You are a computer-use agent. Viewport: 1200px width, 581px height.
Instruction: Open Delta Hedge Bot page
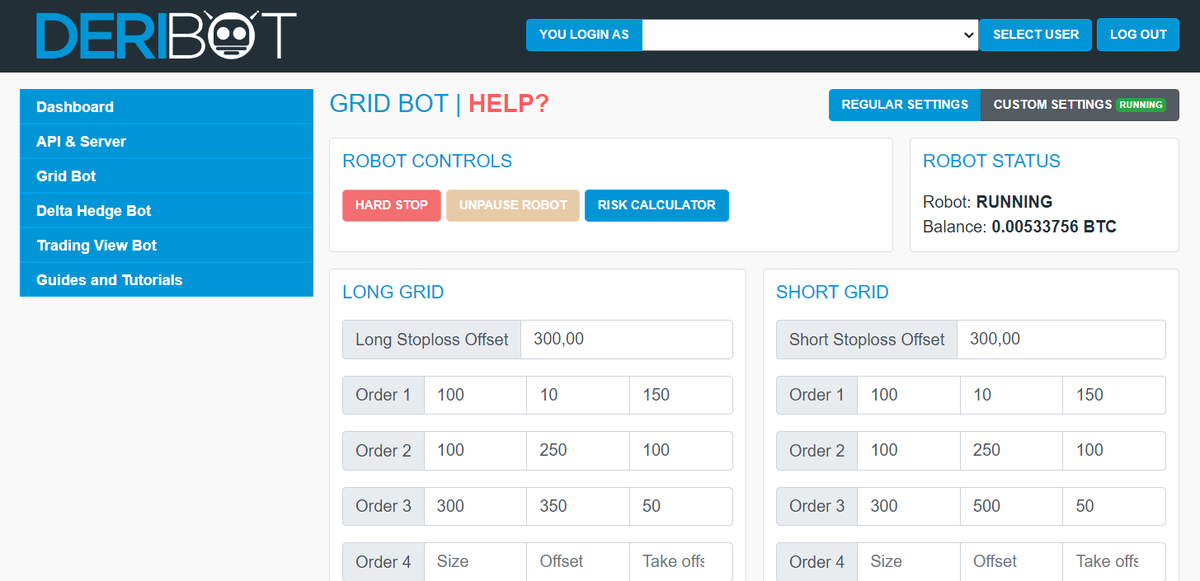coord(166,211)
